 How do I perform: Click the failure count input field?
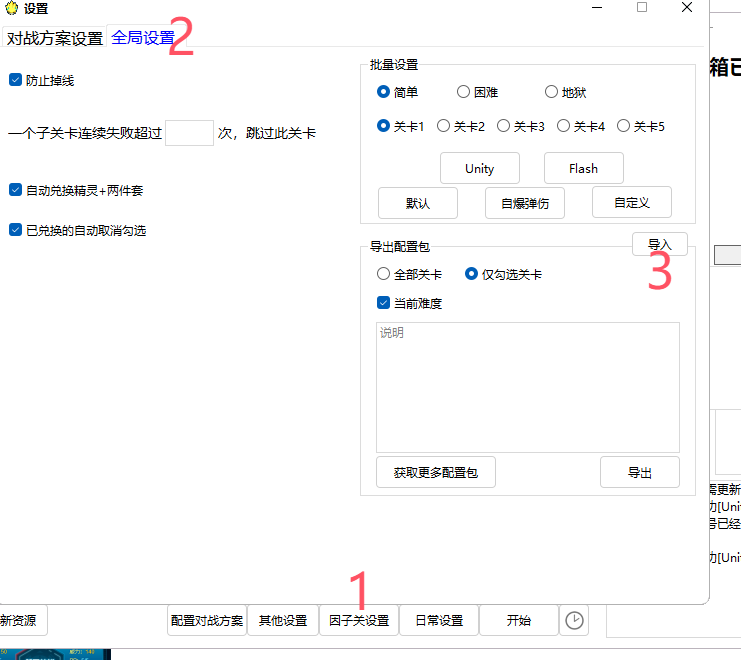coord(189,133)
